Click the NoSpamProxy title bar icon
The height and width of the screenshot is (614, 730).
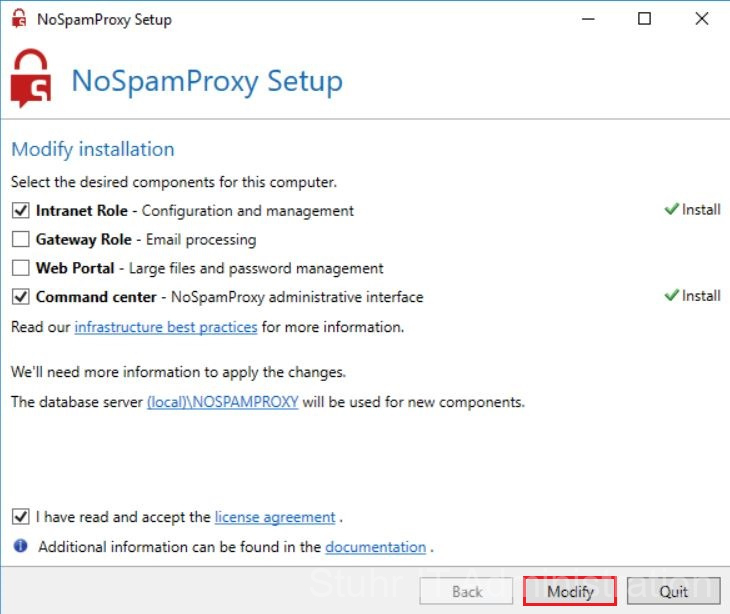coord(19,19)
